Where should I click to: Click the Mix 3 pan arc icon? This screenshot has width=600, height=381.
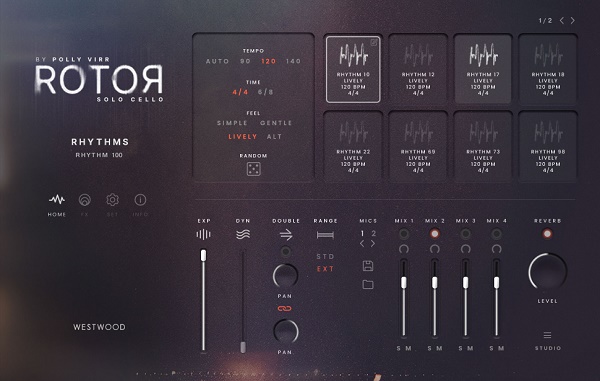tap(466, 249)
